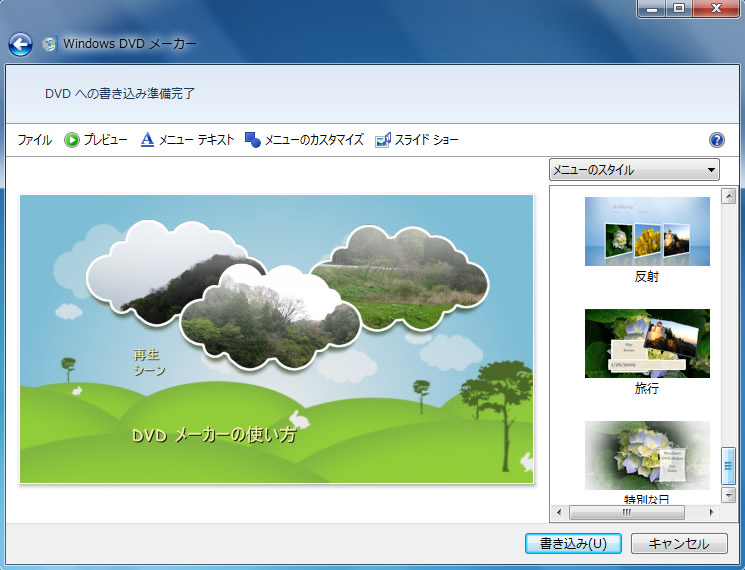Select the 反射 menu style thumbnail
Image resolution: width=745 pixels, height=570 pixels.
click(x=647, y=231)
